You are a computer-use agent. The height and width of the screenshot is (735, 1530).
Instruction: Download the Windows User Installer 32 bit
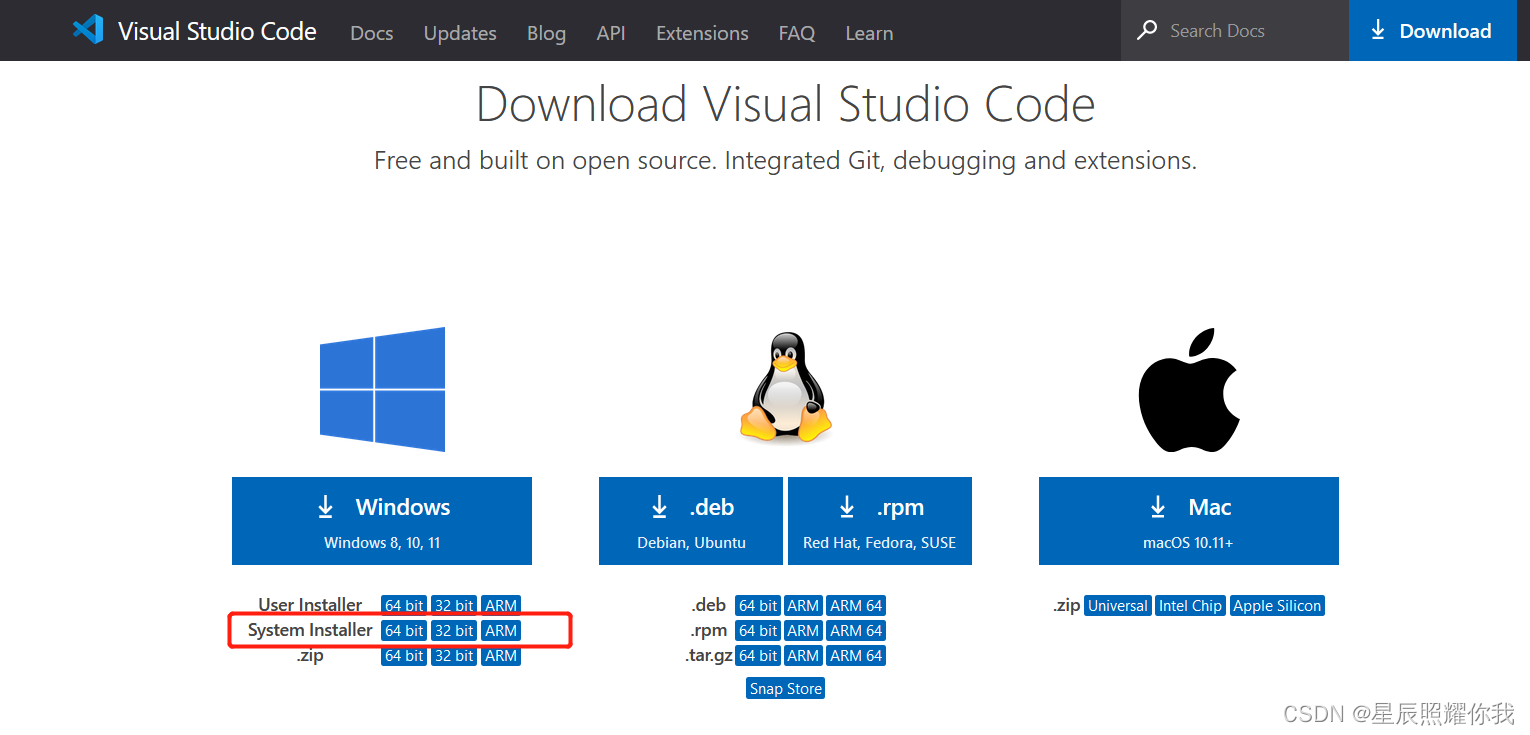(x=454, y=605)
